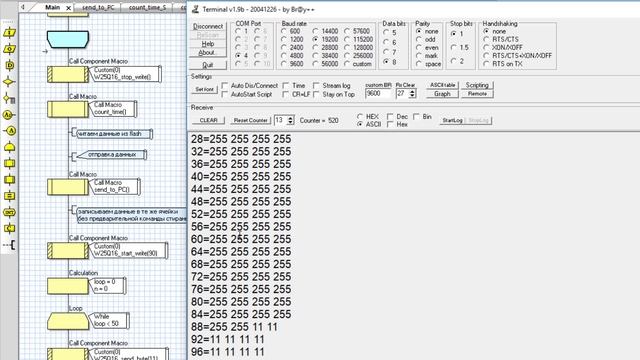Close the Main flowchart tab

69,8
